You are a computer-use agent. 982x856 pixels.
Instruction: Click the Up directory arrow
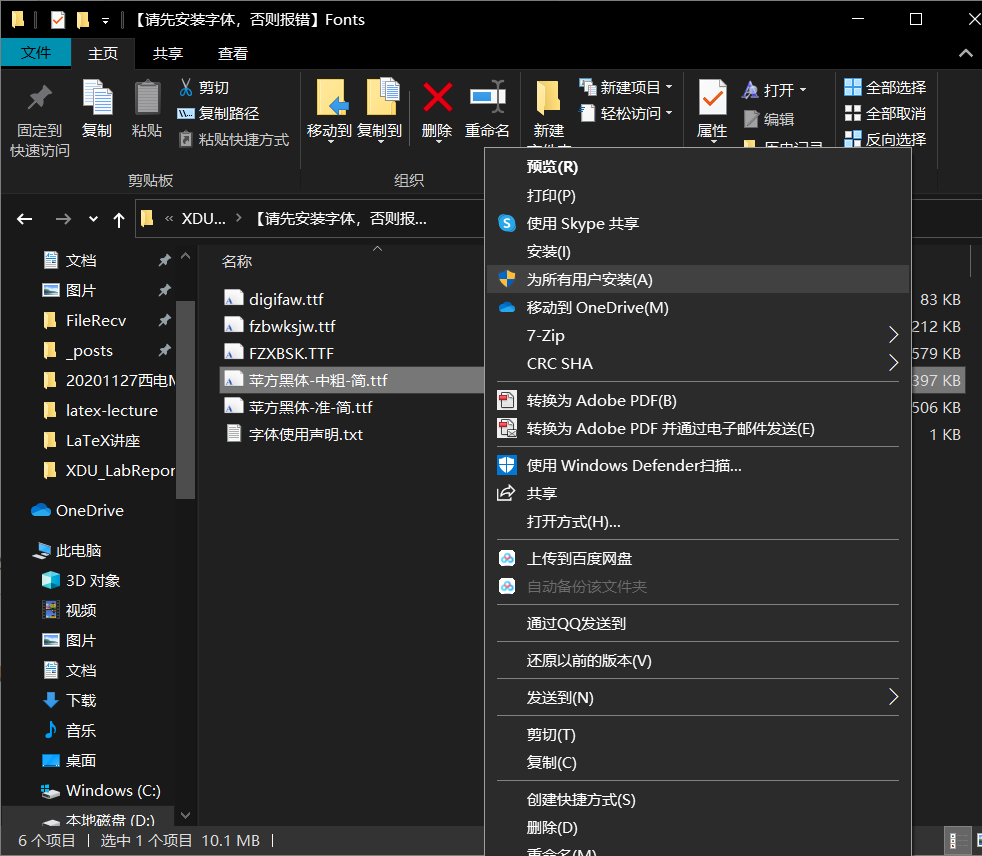tap(119, 219)
